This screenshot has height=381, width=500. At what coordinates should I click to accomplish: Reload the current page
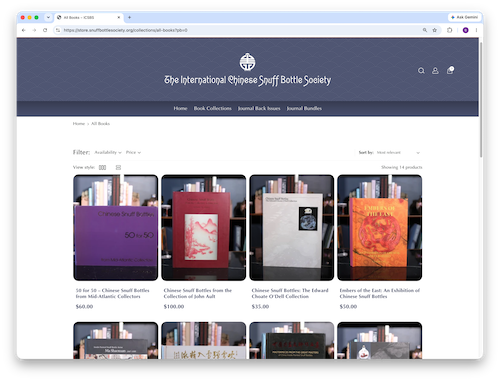click(x=45, y=30)
